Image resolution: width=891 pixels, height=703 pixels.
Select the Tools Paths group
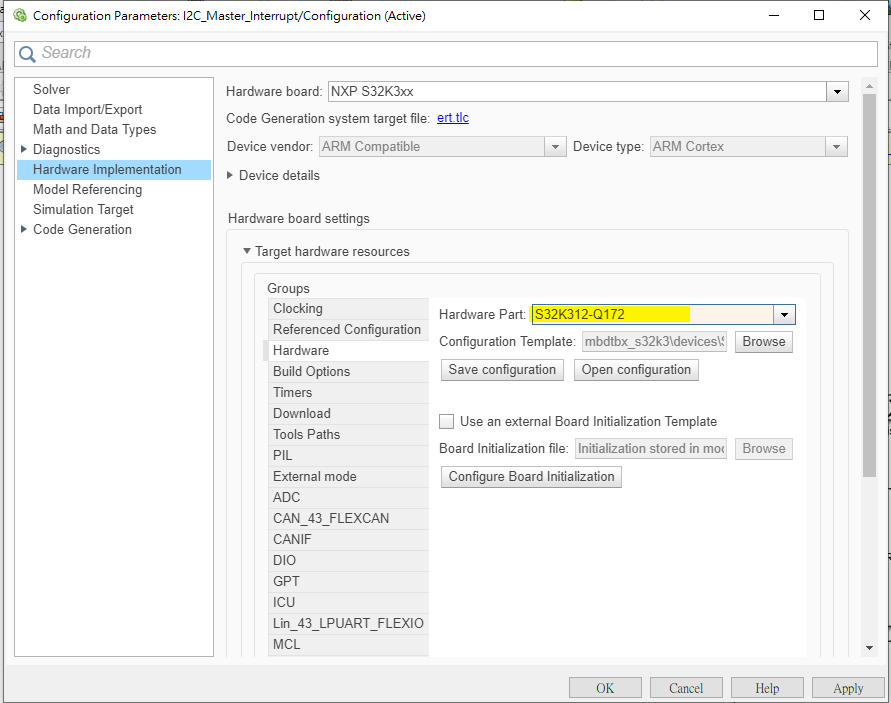point(348,435)
